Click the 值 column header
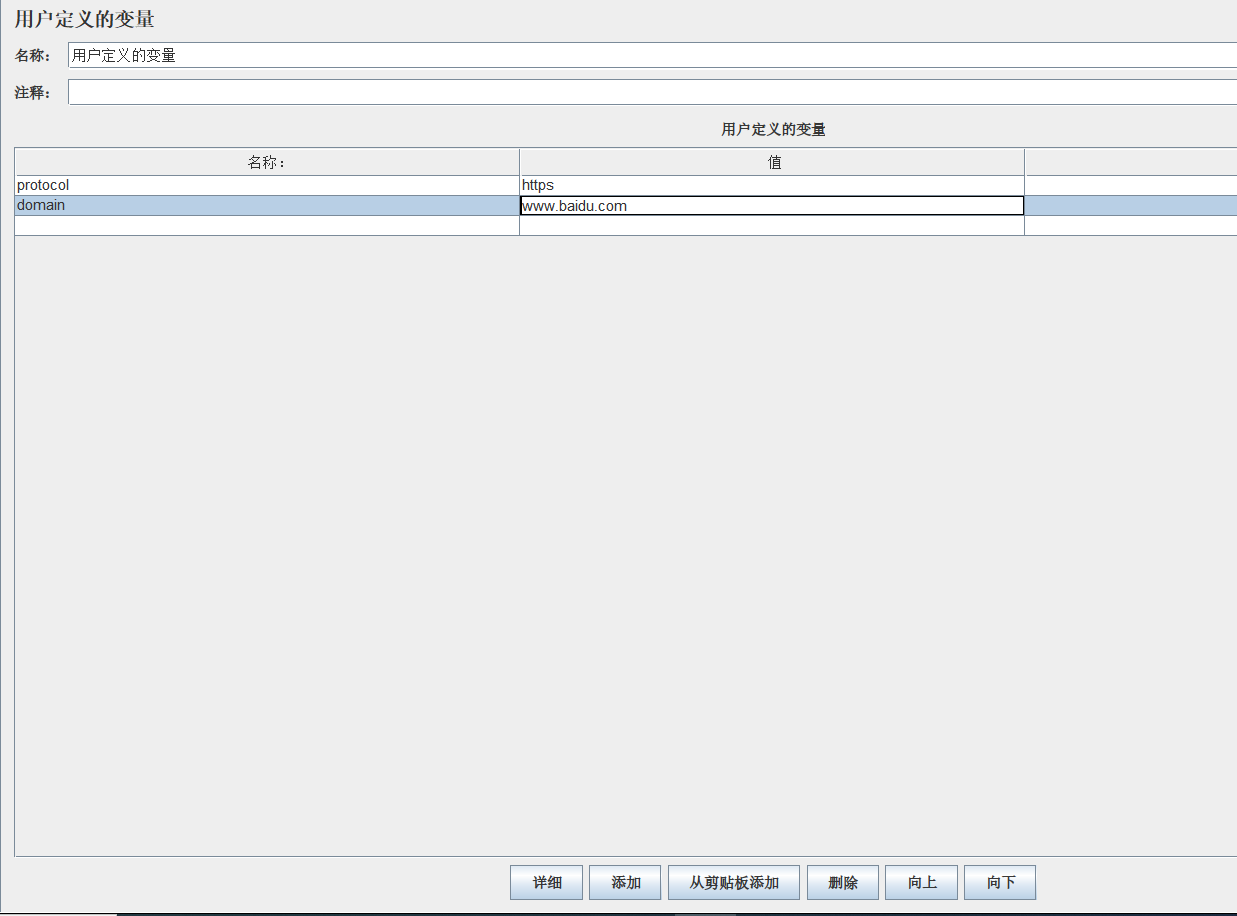This screenshot has height=916, width=1237. pyautogui.click(x=772, y=162)
